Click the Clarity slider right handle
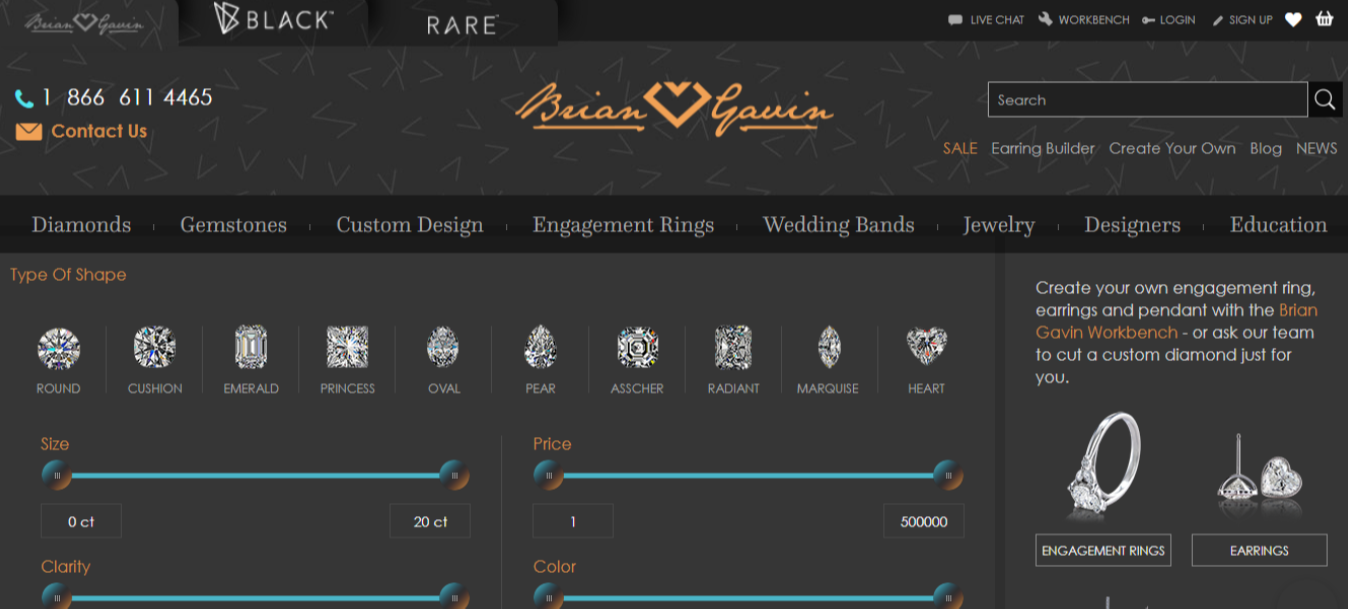 point(455,598)
